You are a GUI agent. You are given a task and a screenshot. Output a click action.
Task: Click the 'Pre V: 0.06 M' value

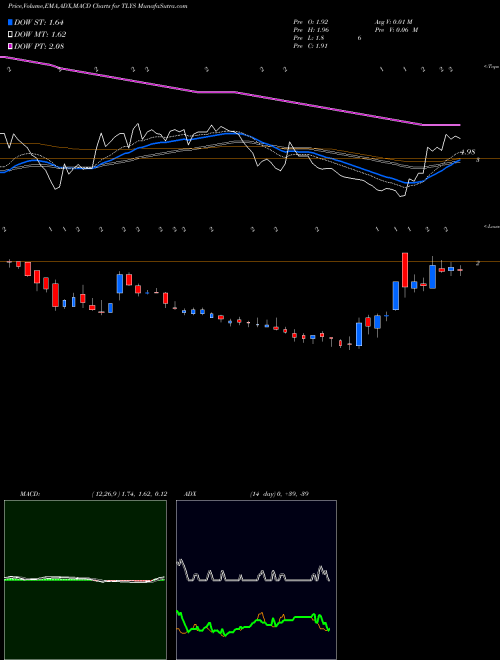pyautogui.click(x=396, y=30)
